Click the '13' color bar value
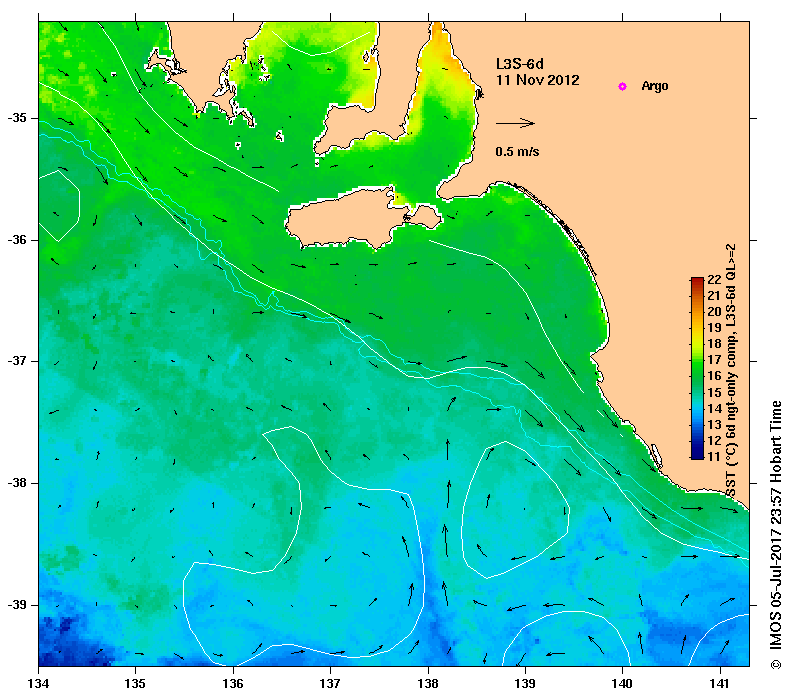Screen dimensions: 791x700 click(x=714, y=425)
